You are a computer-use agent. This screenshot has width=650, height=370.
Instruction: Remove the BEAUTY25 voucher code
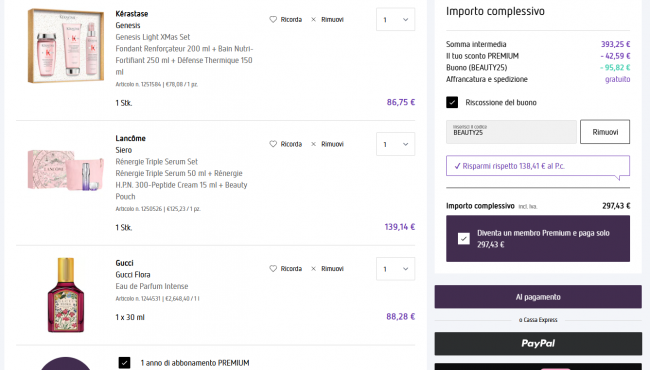coord(605,132)
